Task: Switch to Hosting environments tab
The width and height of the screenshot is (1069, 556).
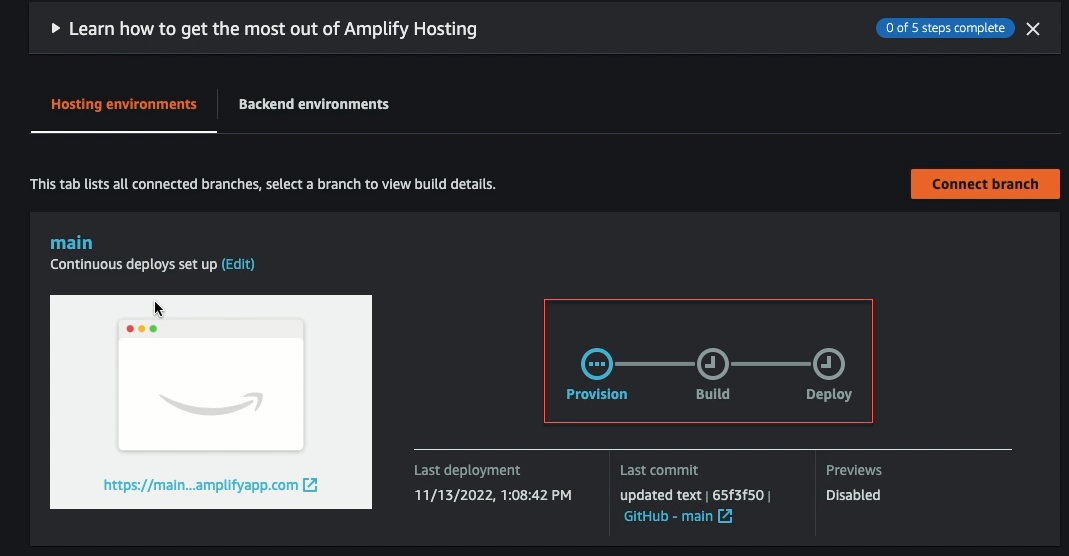Action: coord(123,104)
